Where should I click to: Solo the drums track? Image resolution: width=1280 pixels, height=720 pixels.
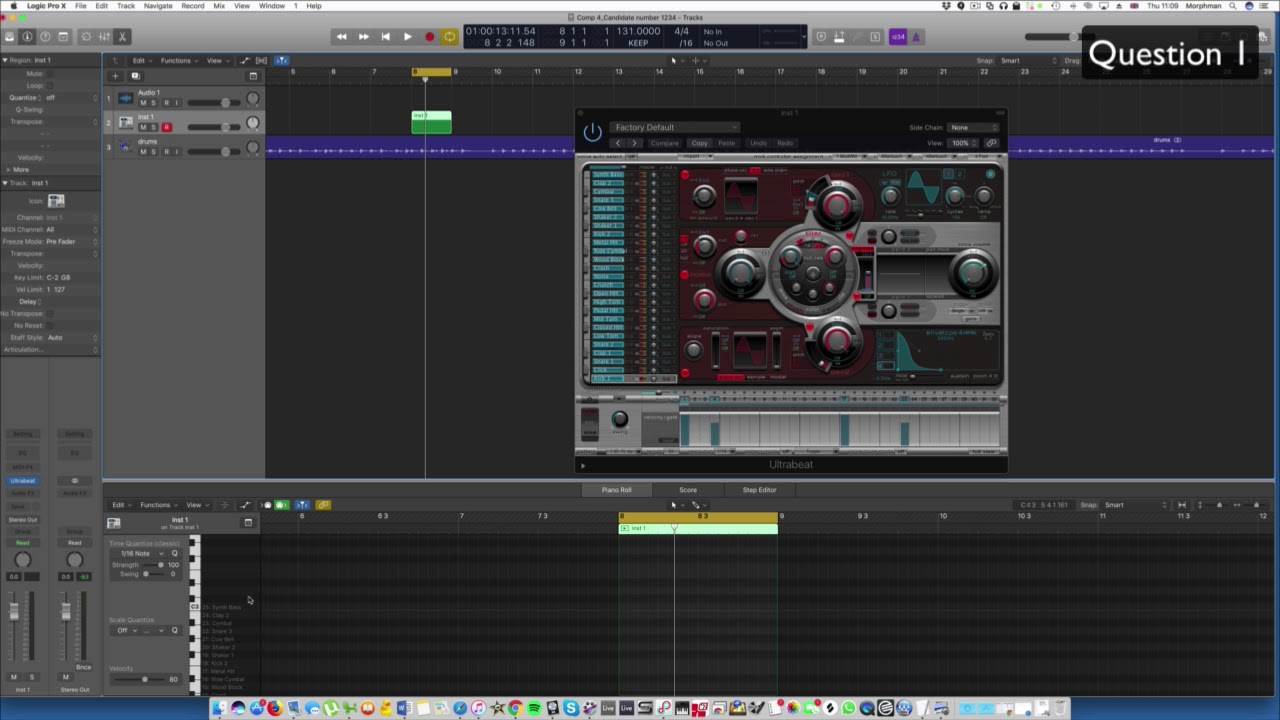coord(153,151)
